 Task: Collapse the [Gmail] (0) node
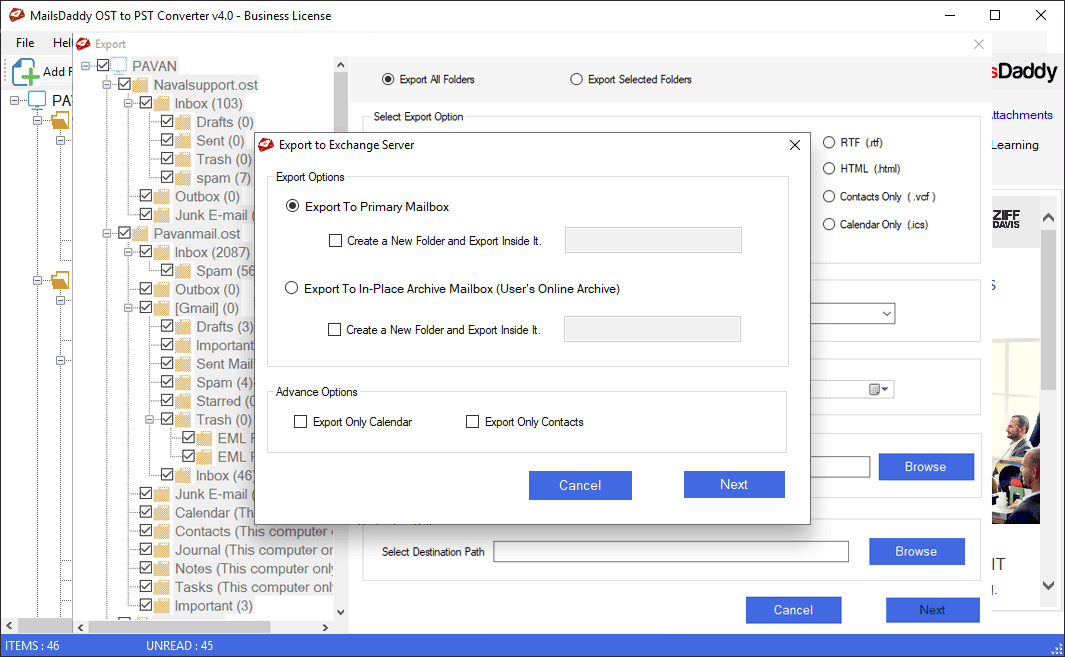pyautogui.click(x=128, y=308)
